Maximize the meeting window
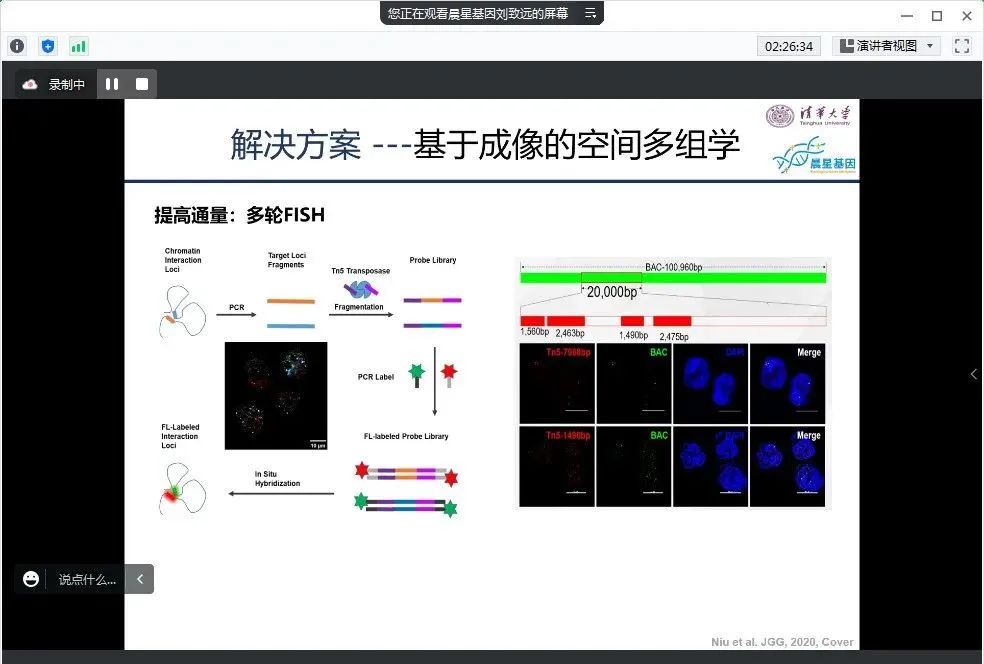Viewport: 984px width, 664px height. pyautogui.click(x=937, y=15)
